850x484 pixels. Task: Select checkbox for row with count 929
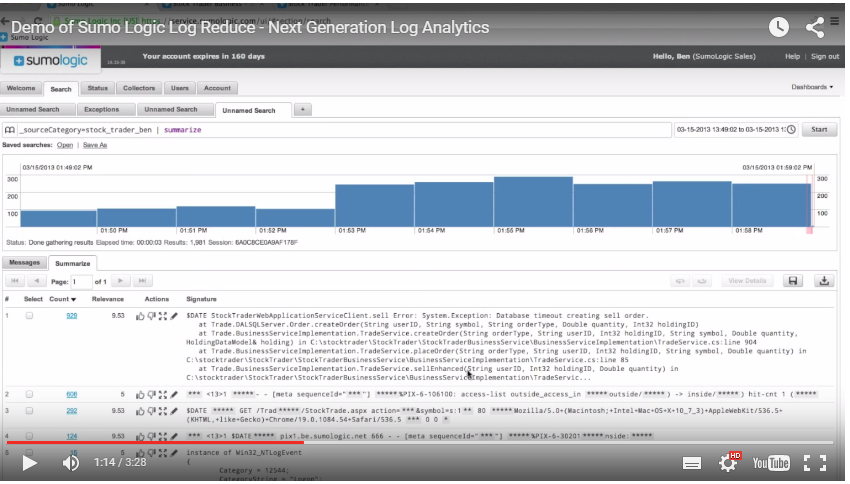coord(29,315)
